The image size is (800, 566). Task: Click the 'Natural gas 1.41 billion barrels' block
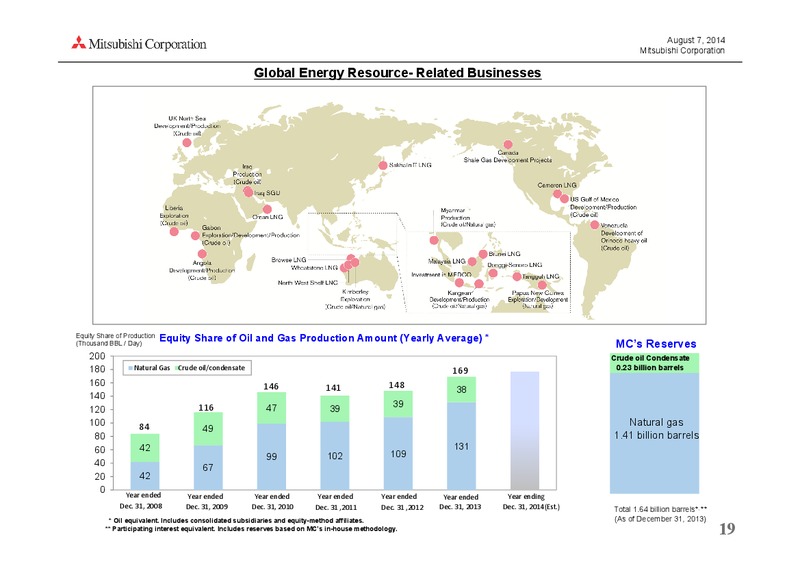(654, 433)
